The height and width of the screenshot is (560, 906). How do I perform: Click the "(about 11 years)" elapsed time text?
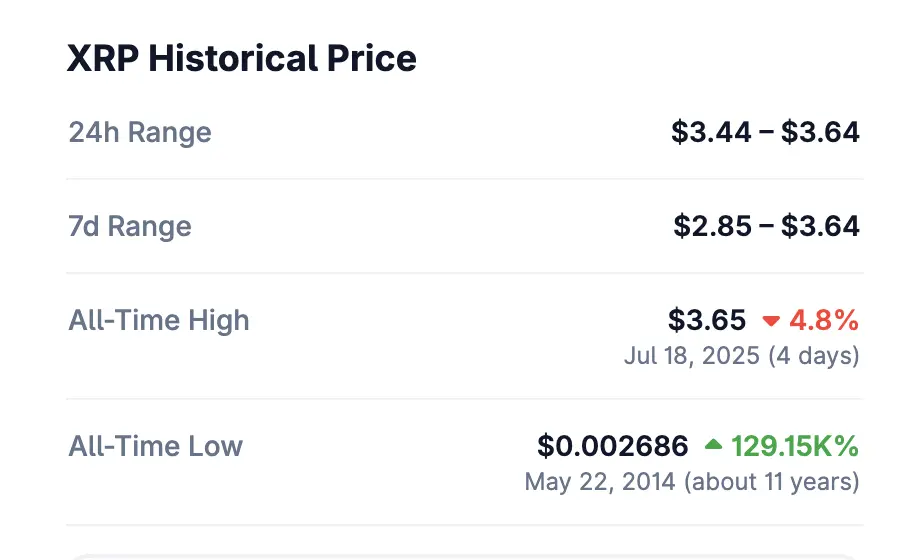772,481
